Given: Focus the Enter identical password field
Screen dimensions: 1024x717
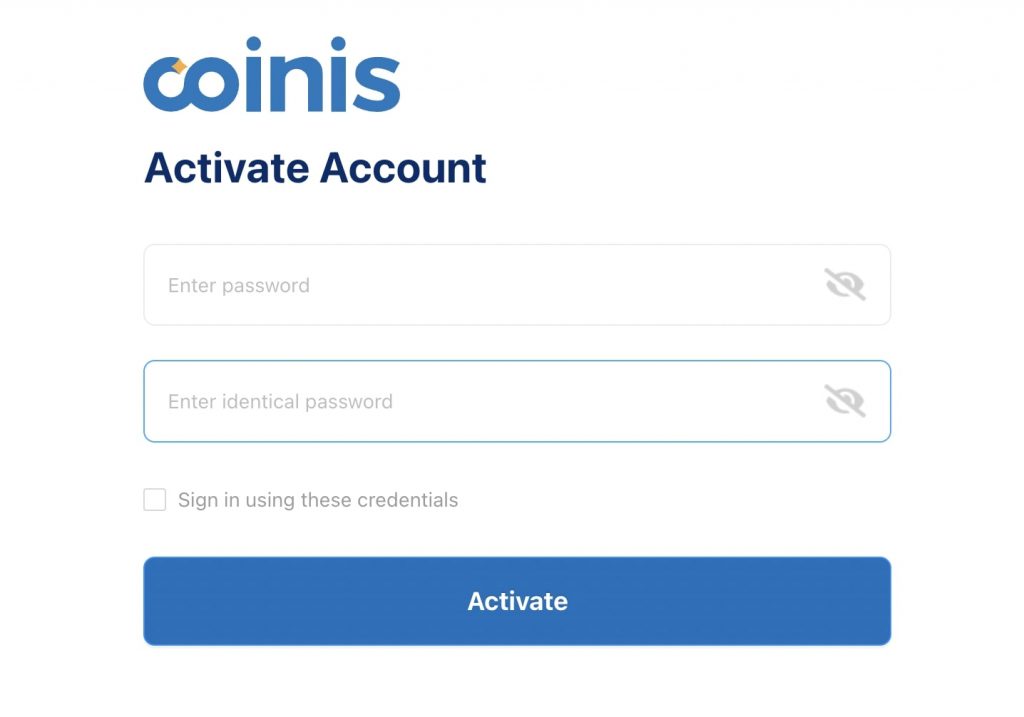Looking at the screenshot, I should (x=480, y=401).
